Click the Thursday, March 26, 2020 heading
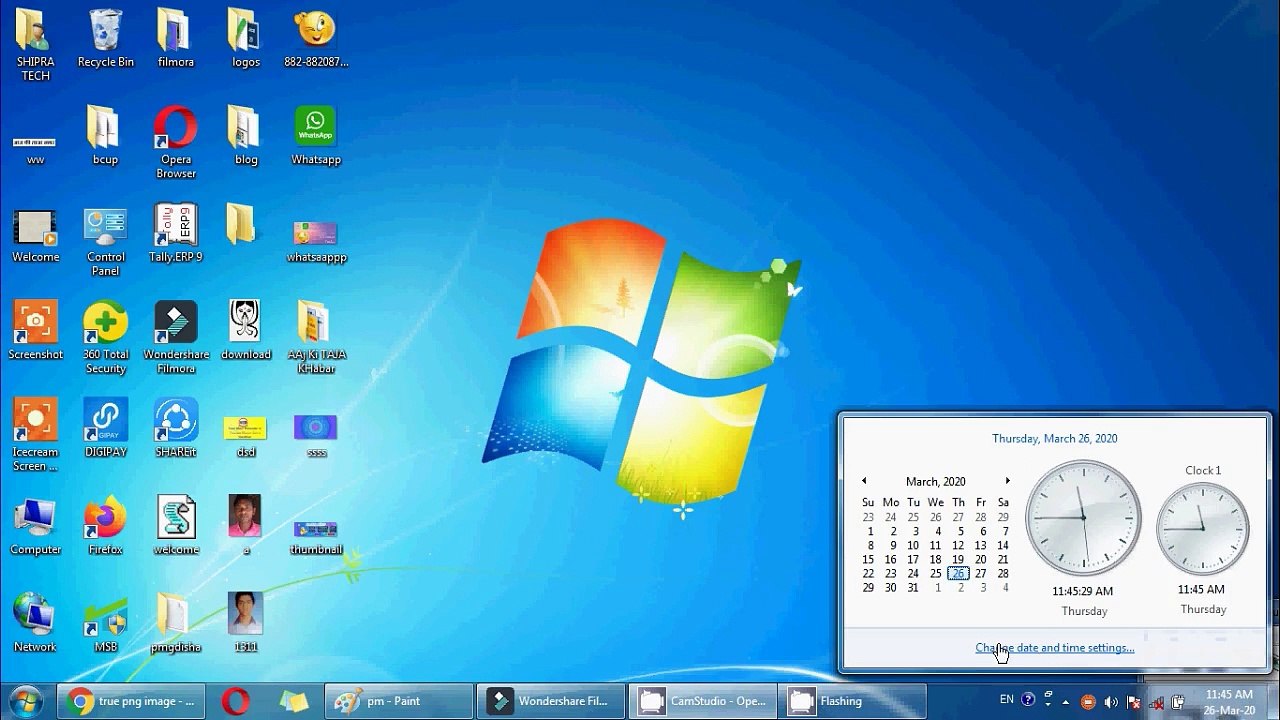This screenshot has height=720, width=1280. coord(1055,438)
